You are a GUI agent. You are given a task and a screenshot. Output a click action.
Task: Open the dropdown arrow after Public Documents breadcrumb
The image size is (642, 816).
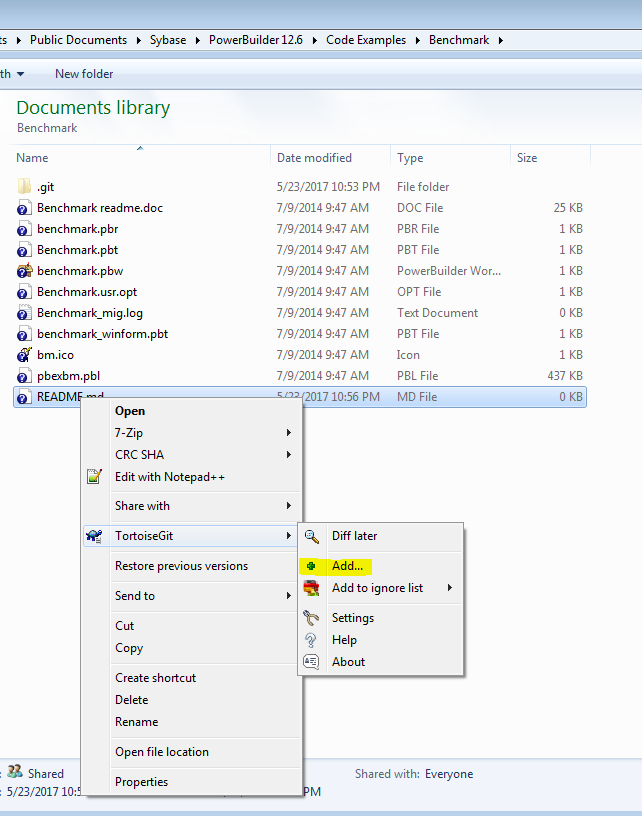[138, 40]
